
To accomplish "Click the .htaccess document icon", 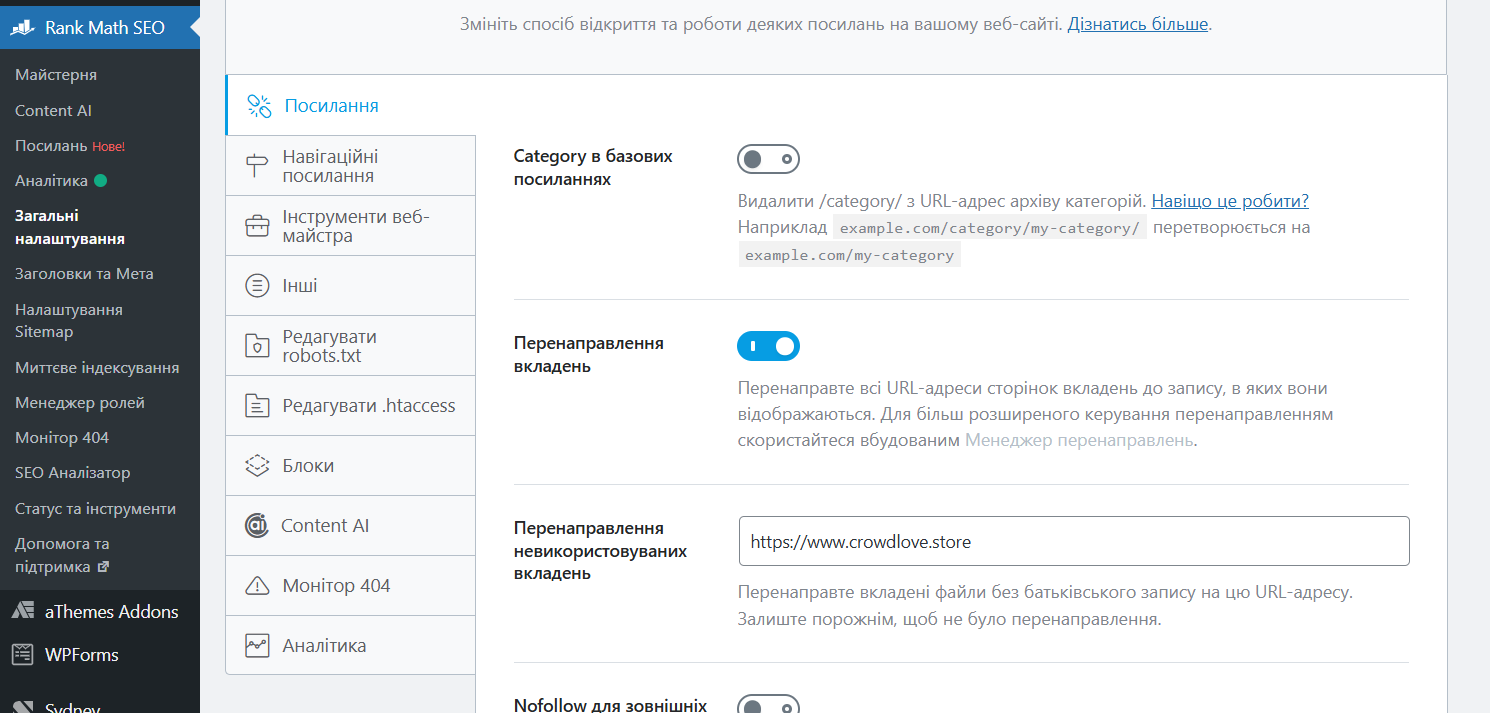I will coord(257,406).
